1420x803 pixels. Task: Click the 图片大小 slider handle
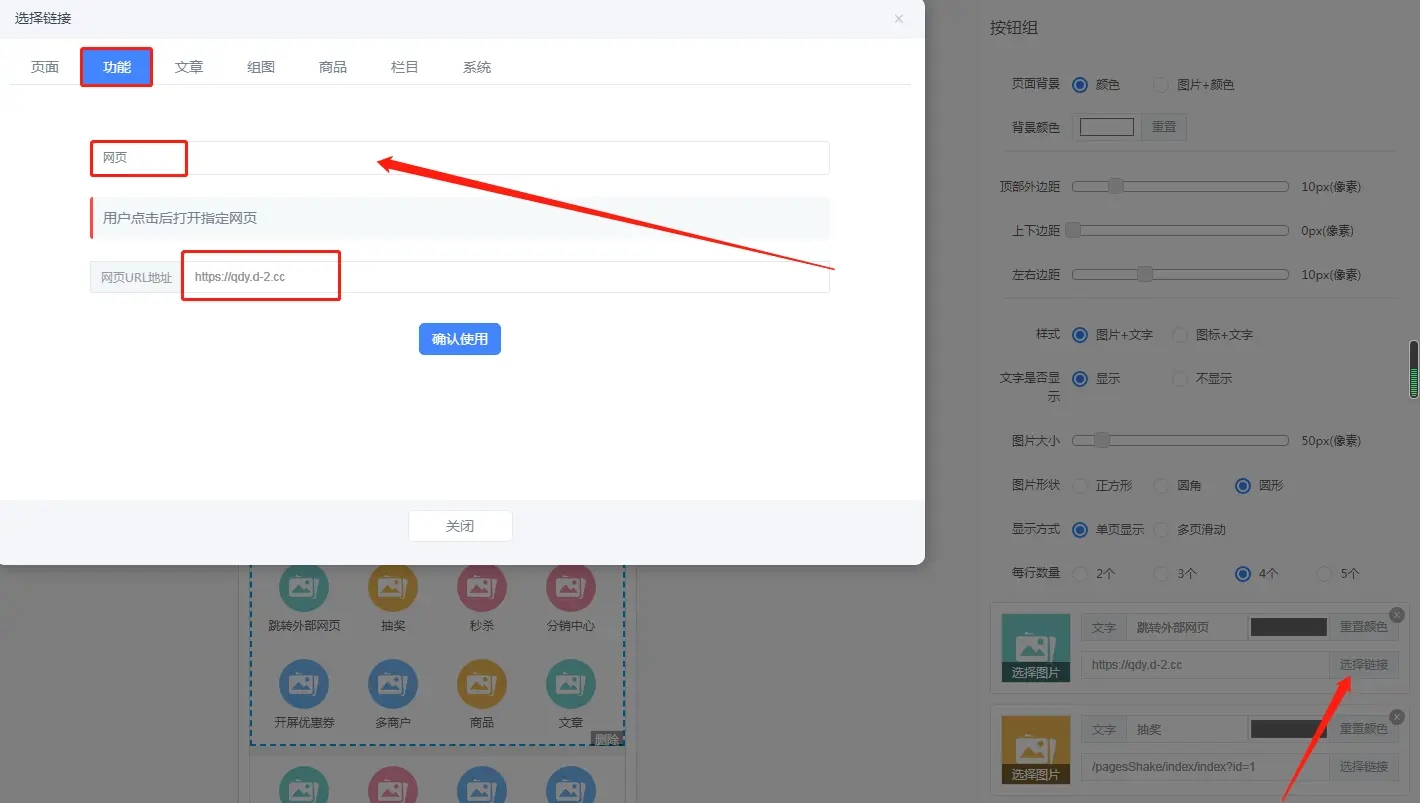1102,440
